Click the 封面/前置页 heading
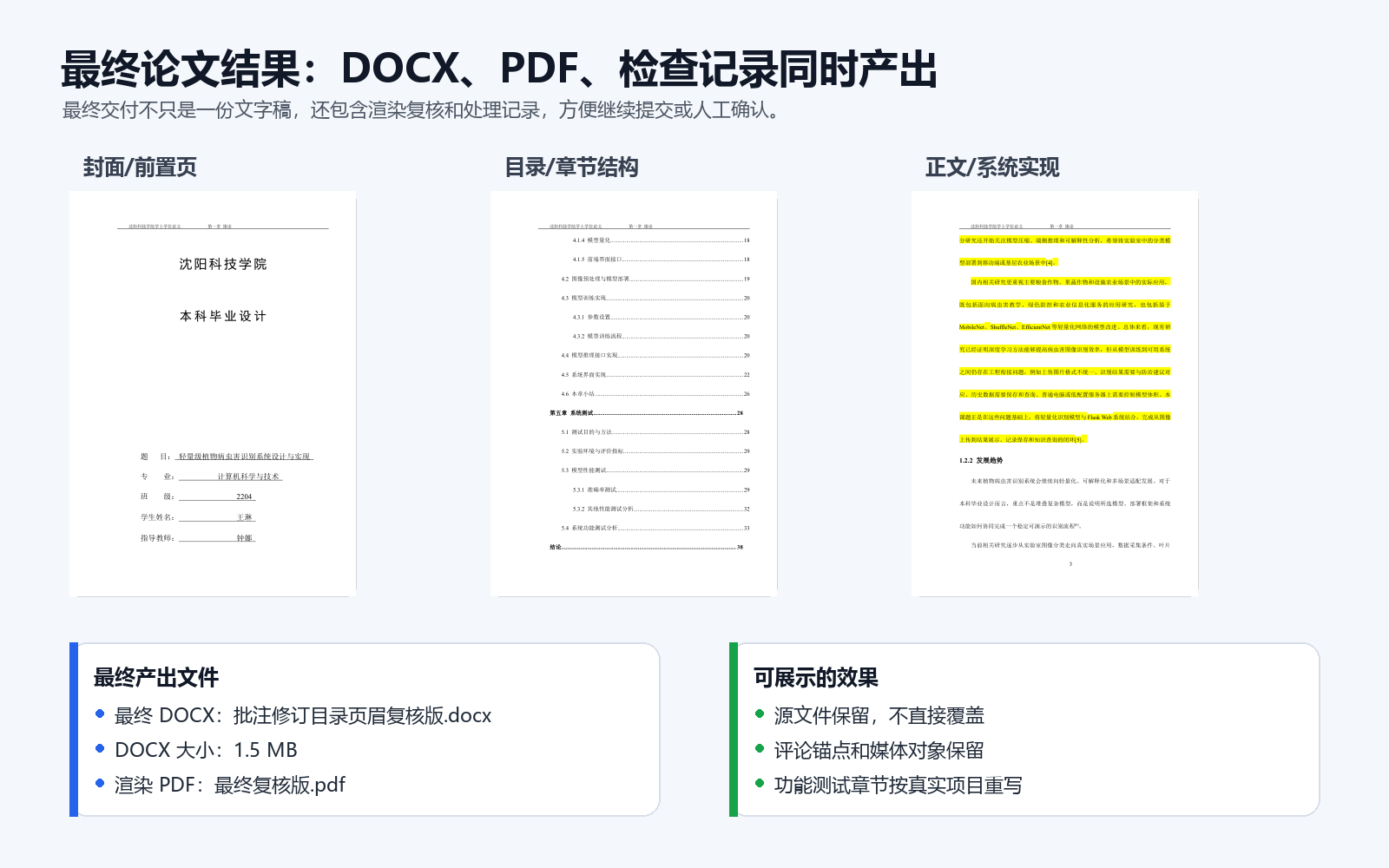The width and height of the screenshot is (1389, 868). (x=140, y=168)
